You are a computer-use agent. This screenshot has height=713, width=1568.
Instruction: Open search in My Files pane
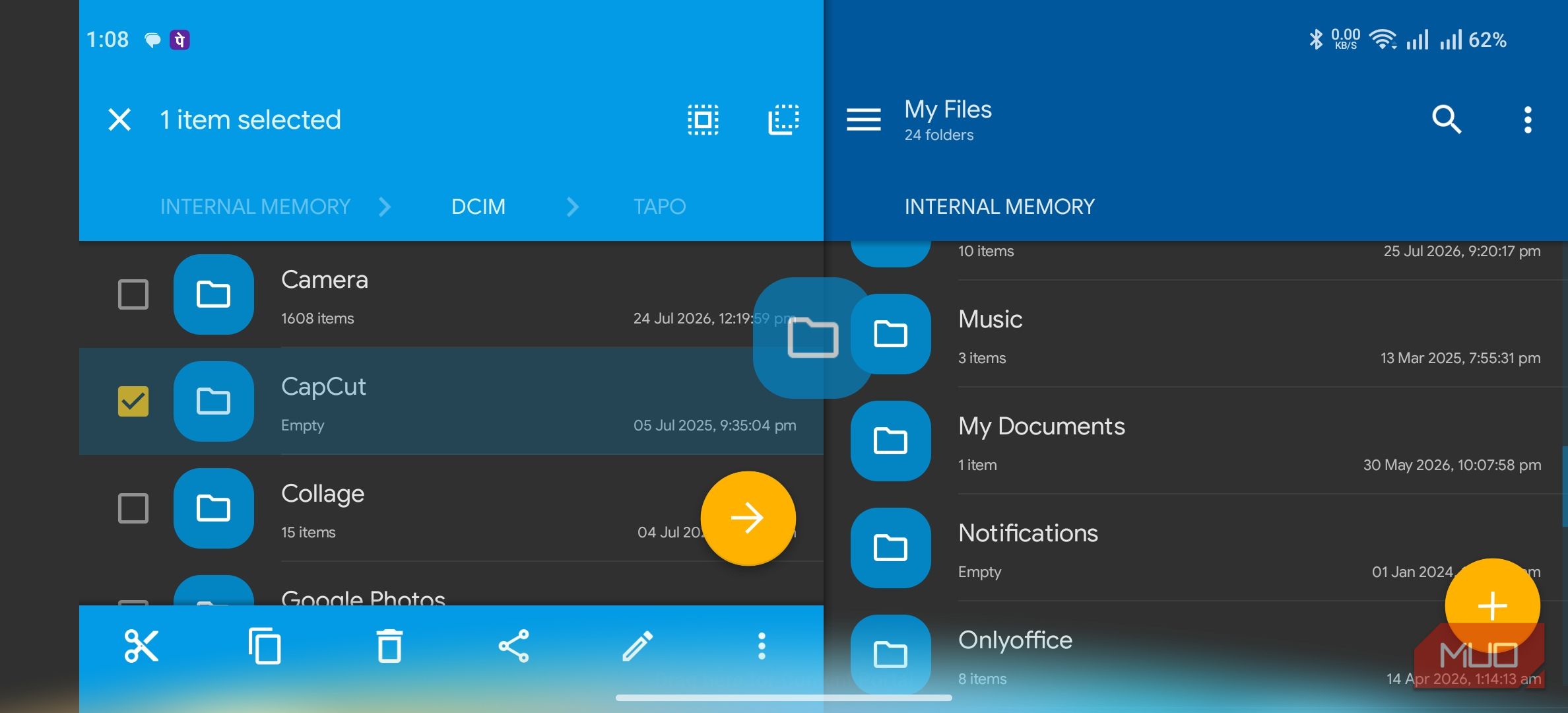[x=1446, y=119]
